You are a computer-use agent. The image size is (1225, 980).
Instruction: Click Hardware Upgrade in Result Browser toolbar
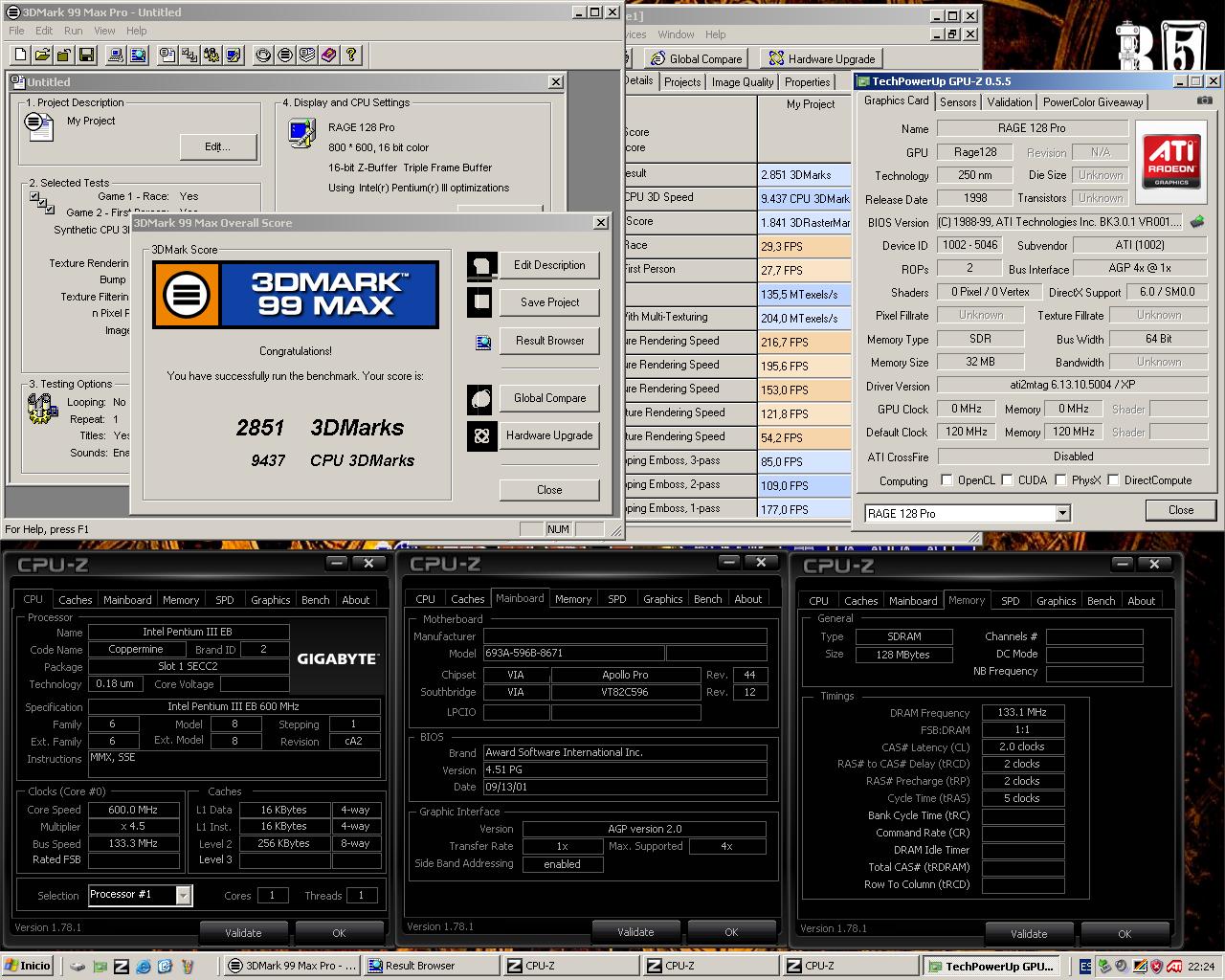822,58
